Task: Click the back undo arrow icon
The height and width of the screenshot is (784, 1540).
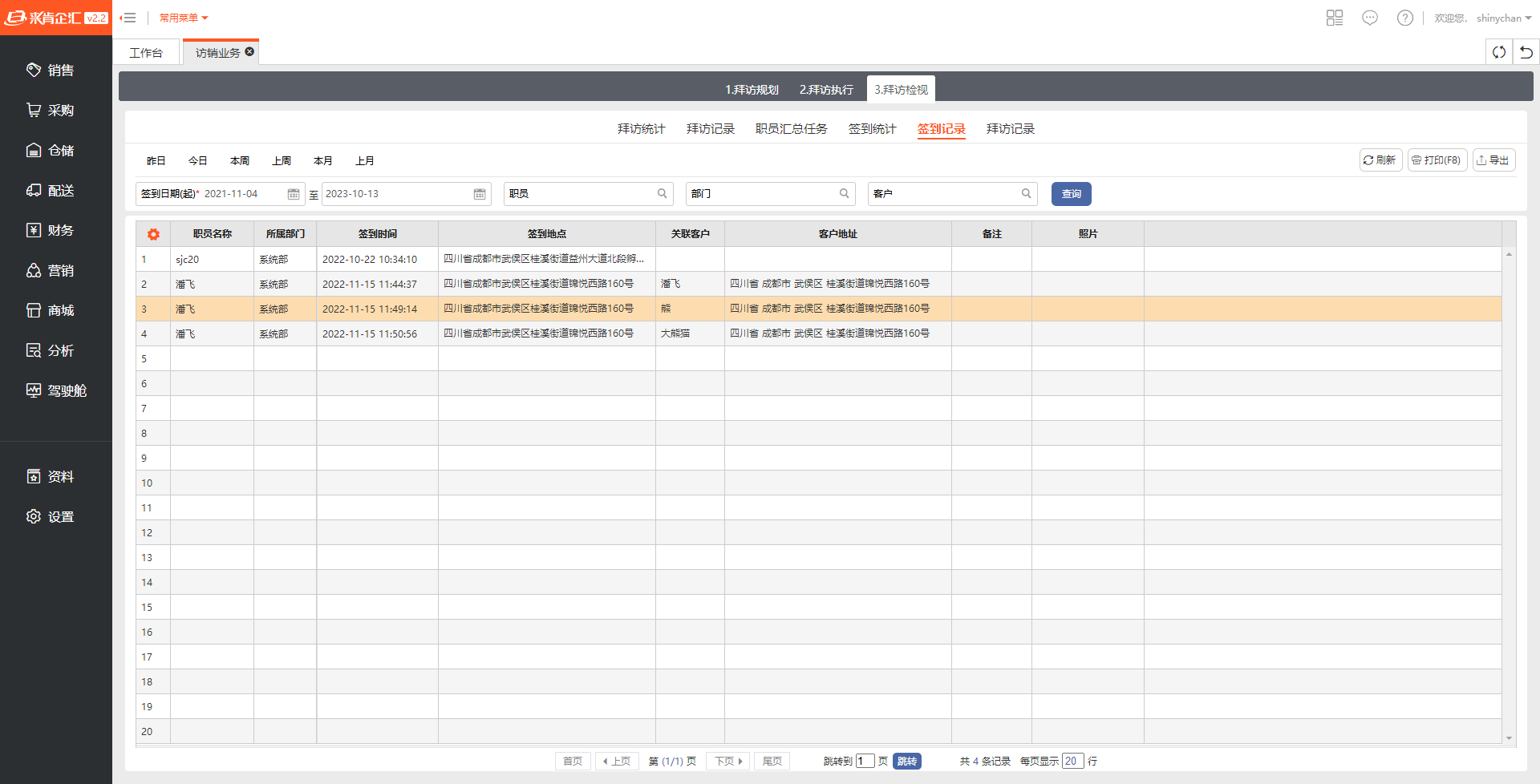Action: click(1526, 52)
